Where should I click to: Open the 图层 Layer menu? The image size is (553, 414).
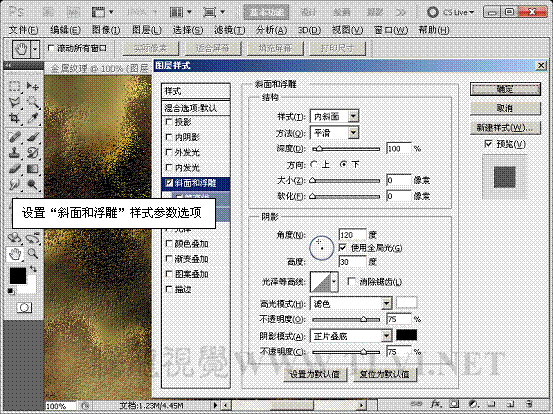147,30
